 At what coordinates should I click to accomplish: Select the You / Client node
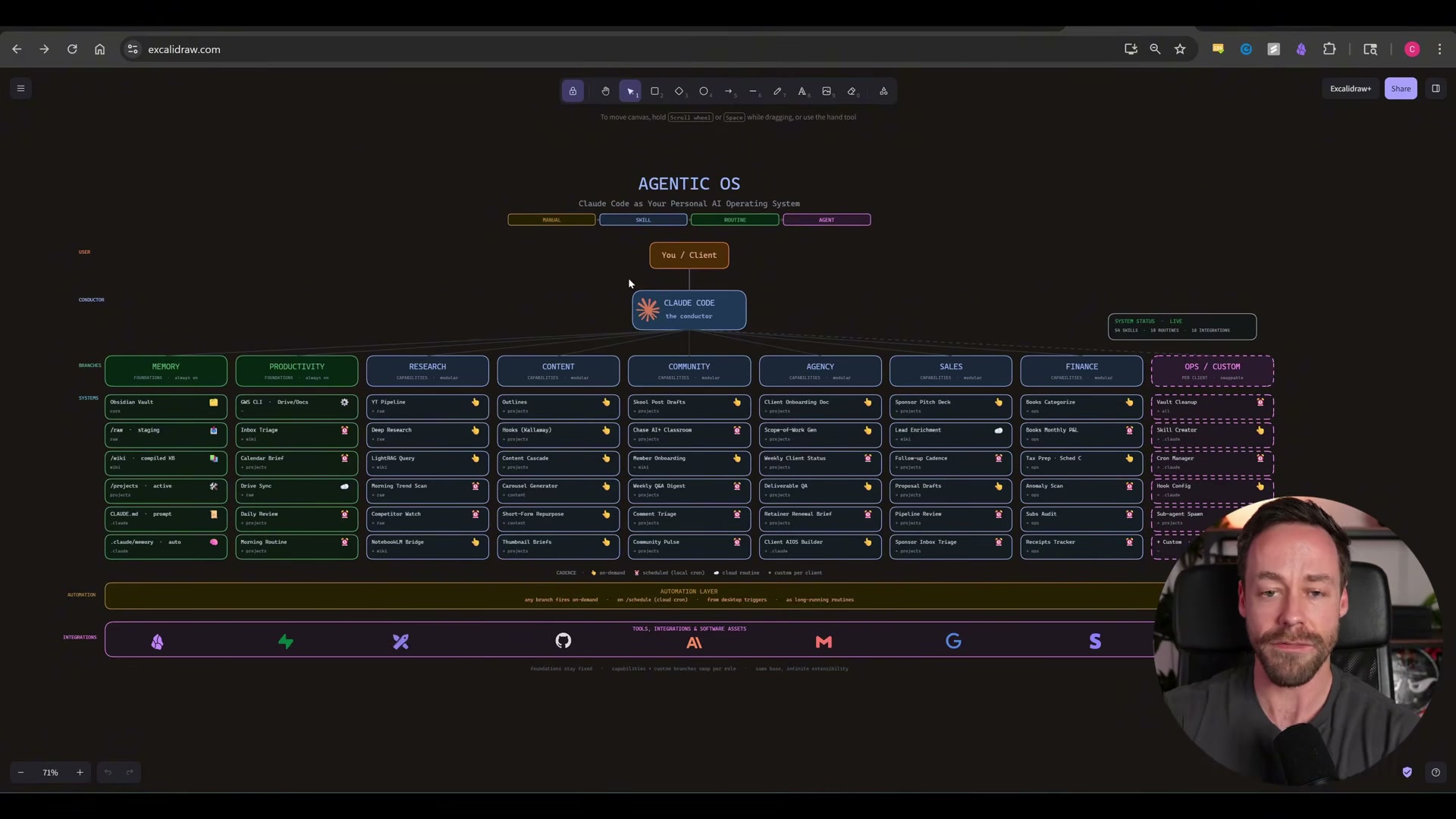click(689, 256)
